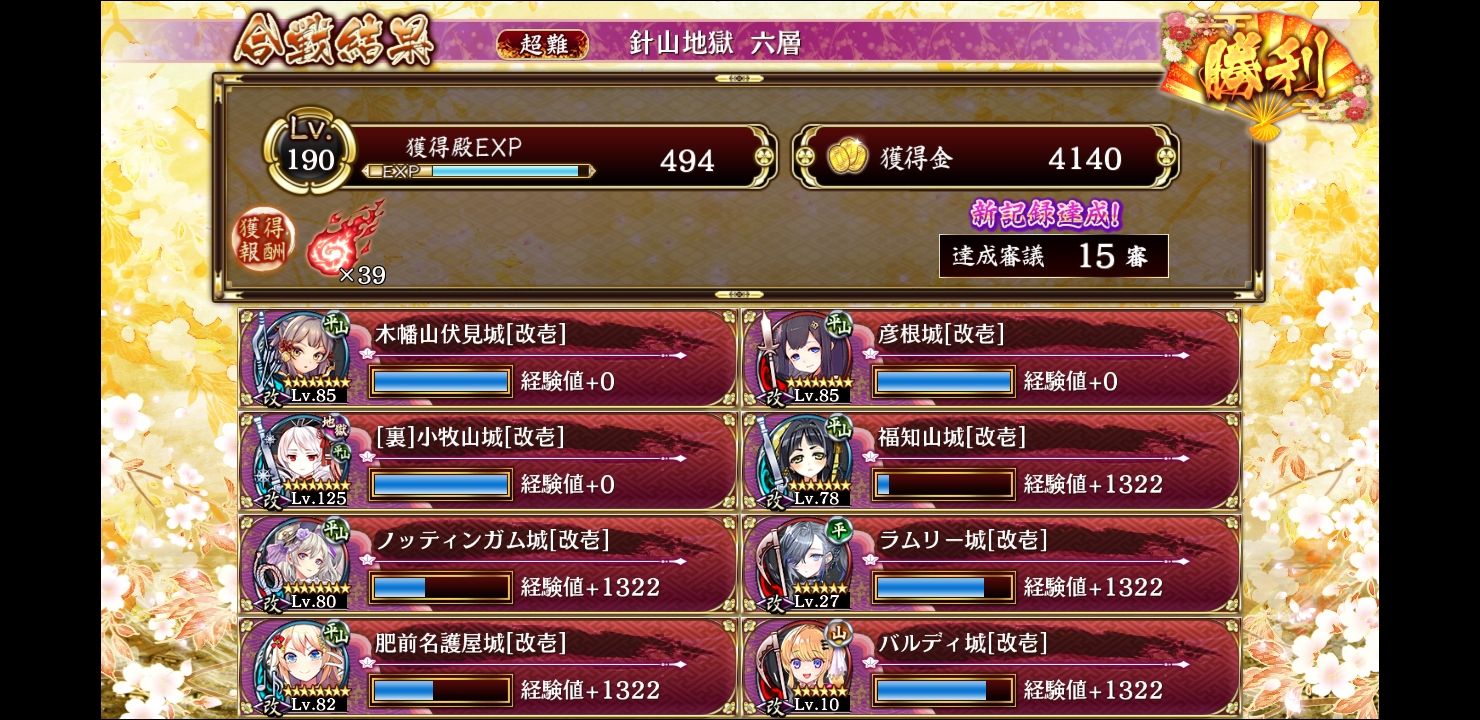Tap the 福知山城 character portrait
1480x720 pixels.
click(808, 460)
